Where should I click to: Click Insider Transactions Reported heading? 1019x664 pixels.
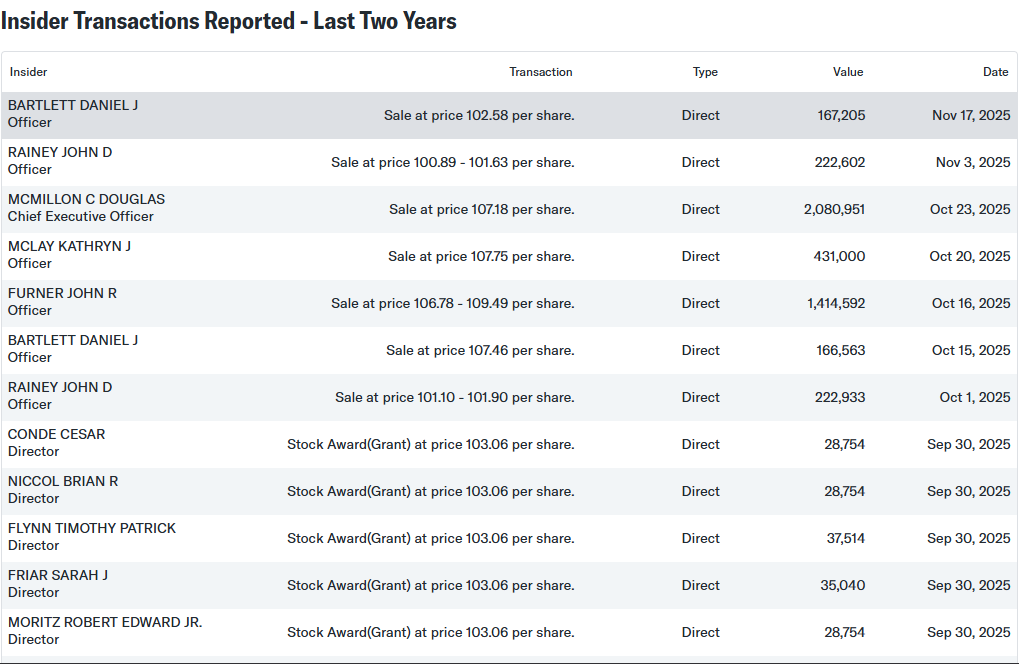(229, 21)
